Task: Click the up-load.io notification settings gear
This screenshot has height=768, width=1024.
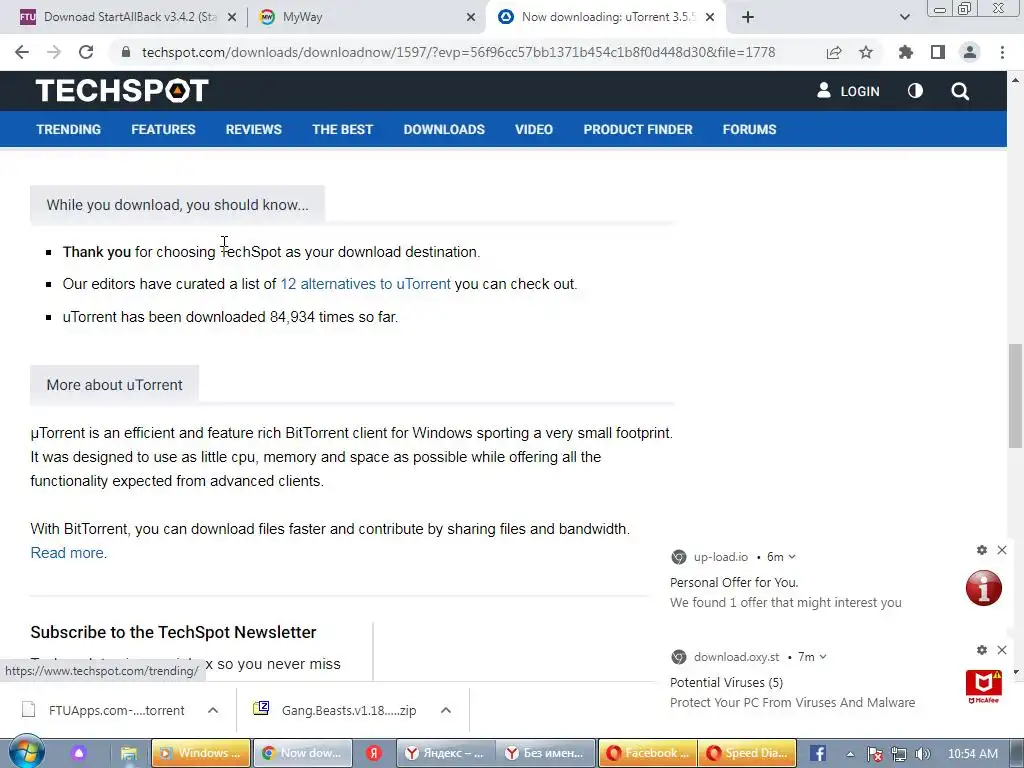Action: tap(982, 550)
